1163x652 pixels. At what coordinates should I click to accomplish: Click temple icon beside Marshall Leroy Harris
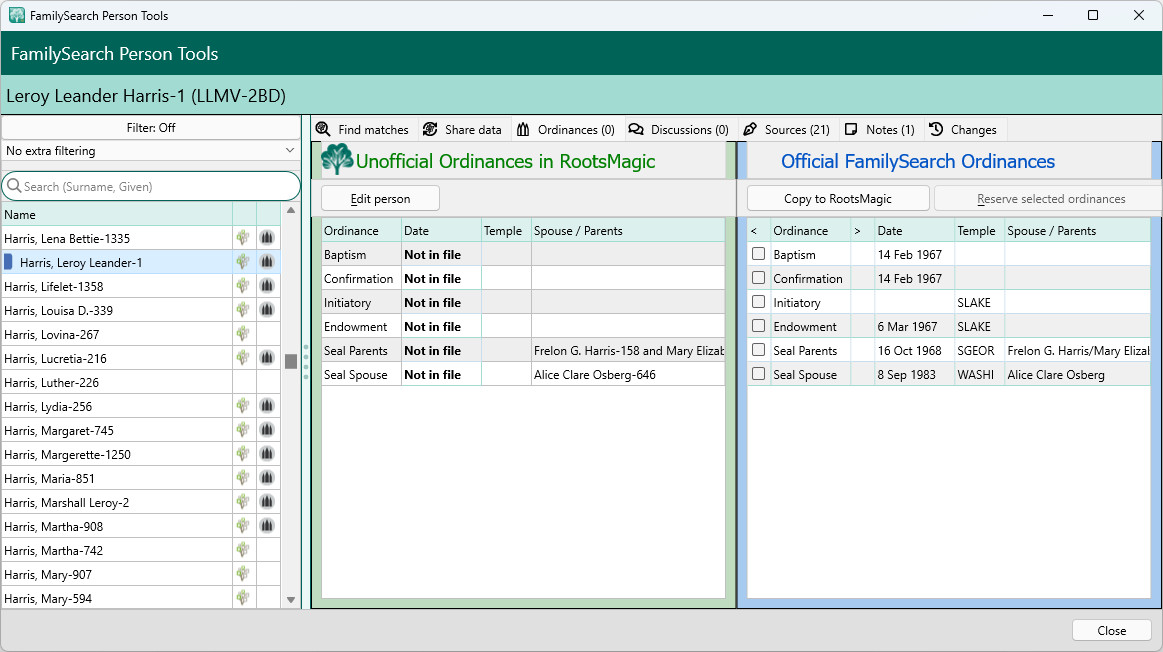[267, 502]
